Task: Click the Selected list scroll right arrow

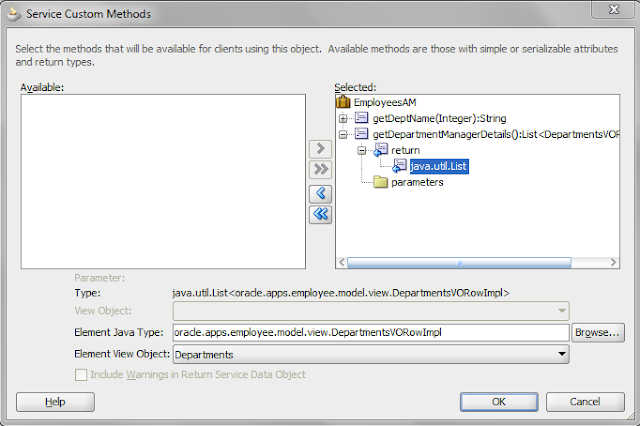Action: point(613,262)
